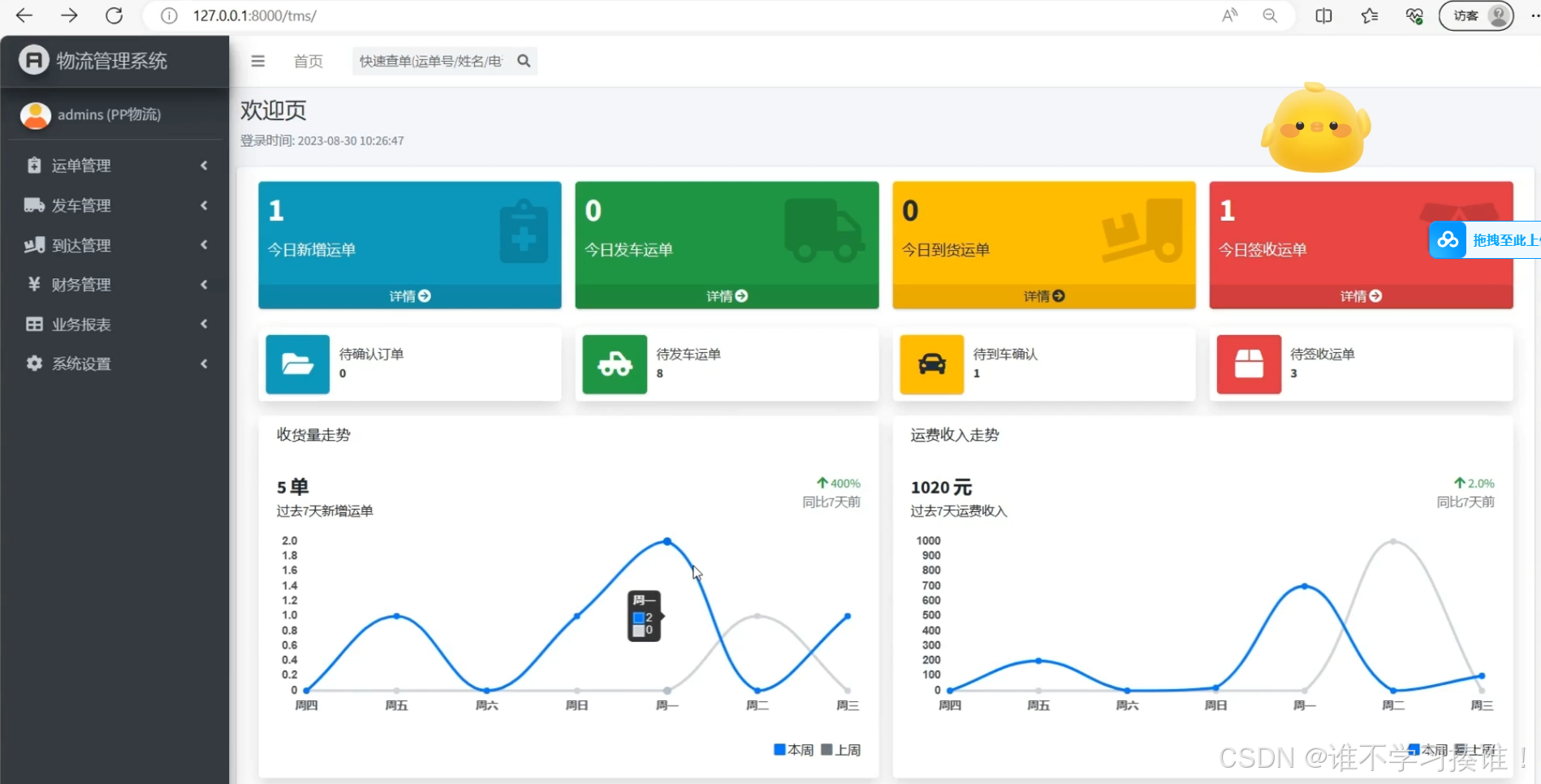1541x784 pixels.
Task: Open the 财务管理 menu
Action: click(x=114, y=285)
